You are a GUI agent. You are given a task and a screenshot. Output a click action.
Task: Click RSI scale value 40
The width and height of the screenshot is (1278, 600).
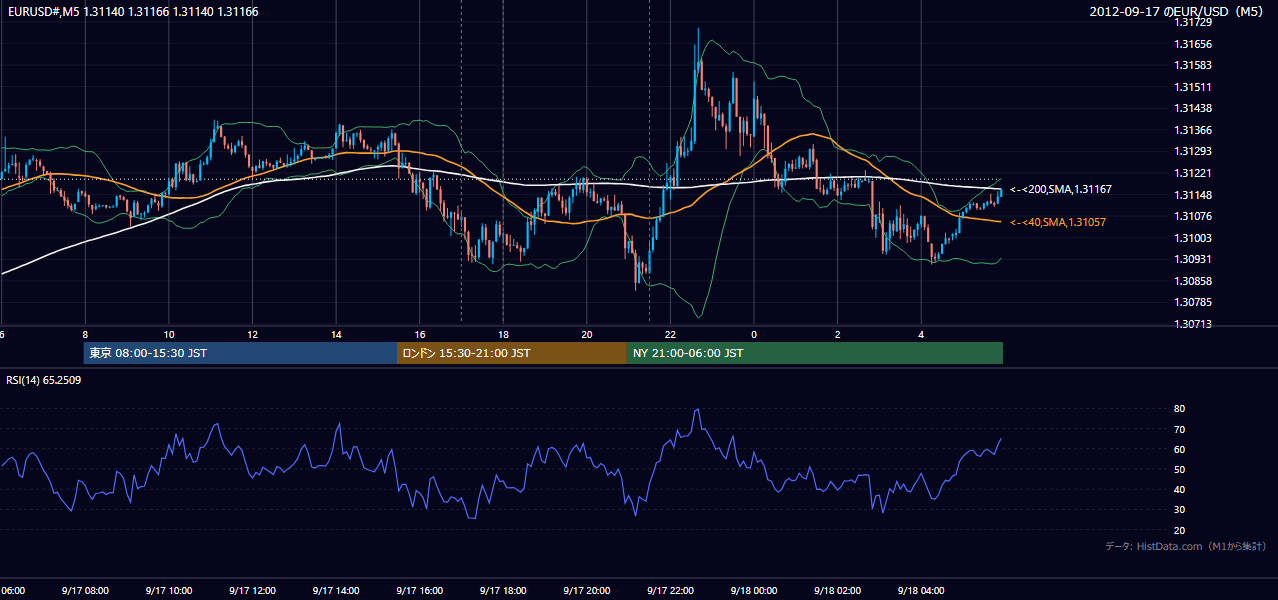pyautogui.click(x=1180, y=490)
